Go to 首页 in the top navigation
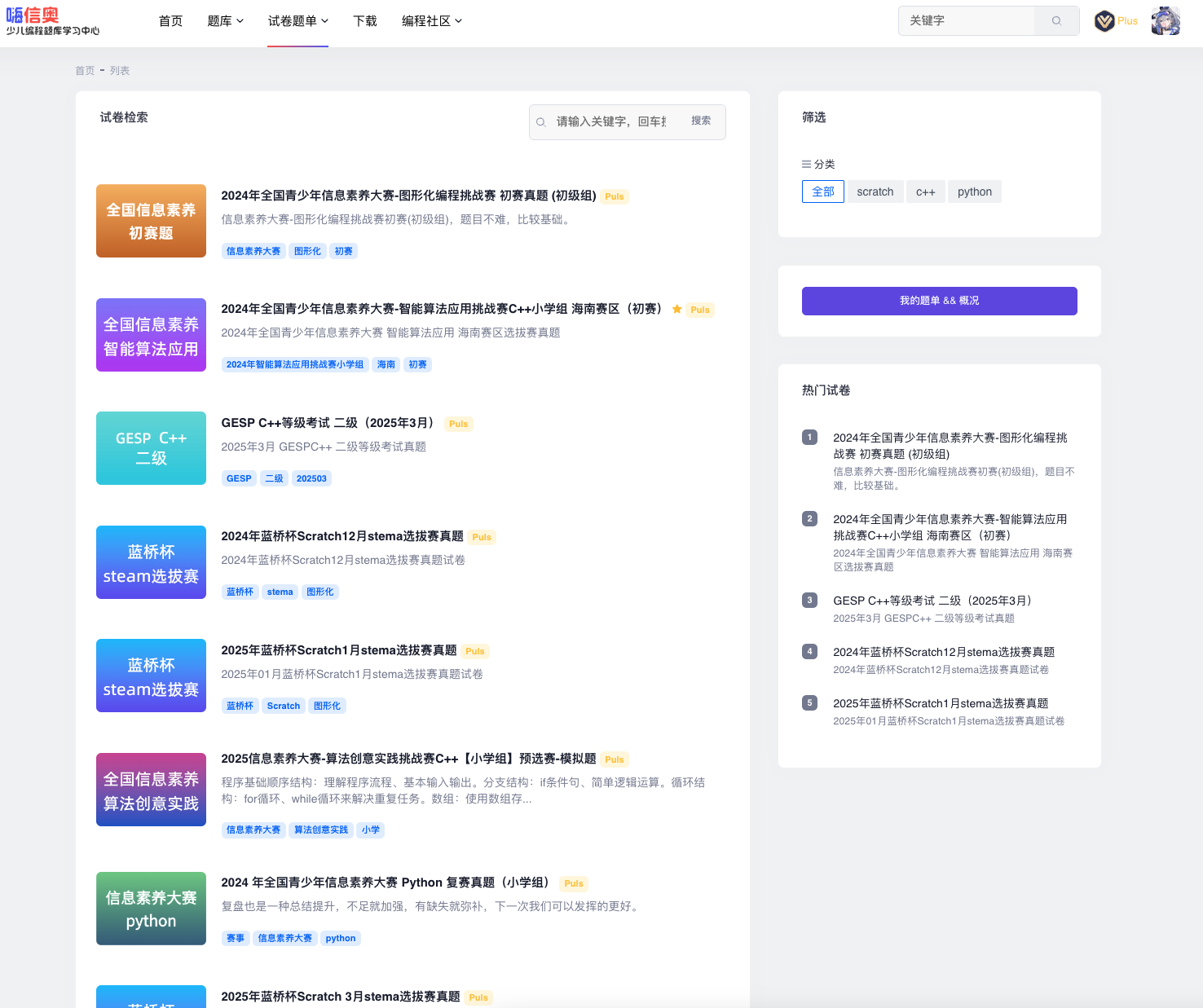Viewport: 1203px width, 1008px height. tap(171, 21)
